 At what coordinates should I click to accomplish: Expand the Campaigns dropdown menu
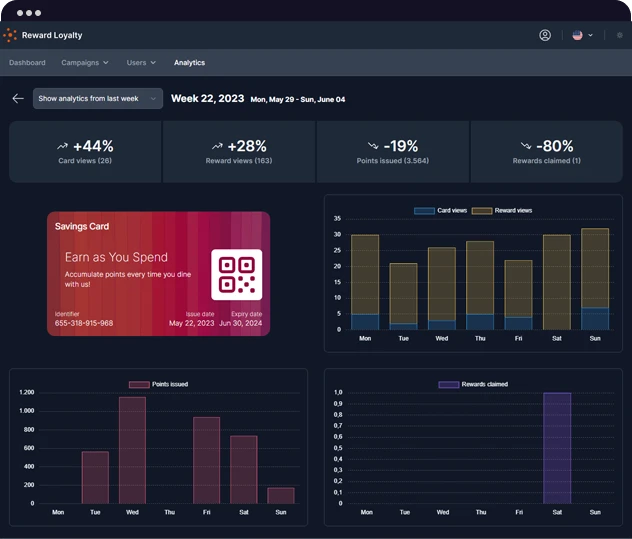click(85, 63)
